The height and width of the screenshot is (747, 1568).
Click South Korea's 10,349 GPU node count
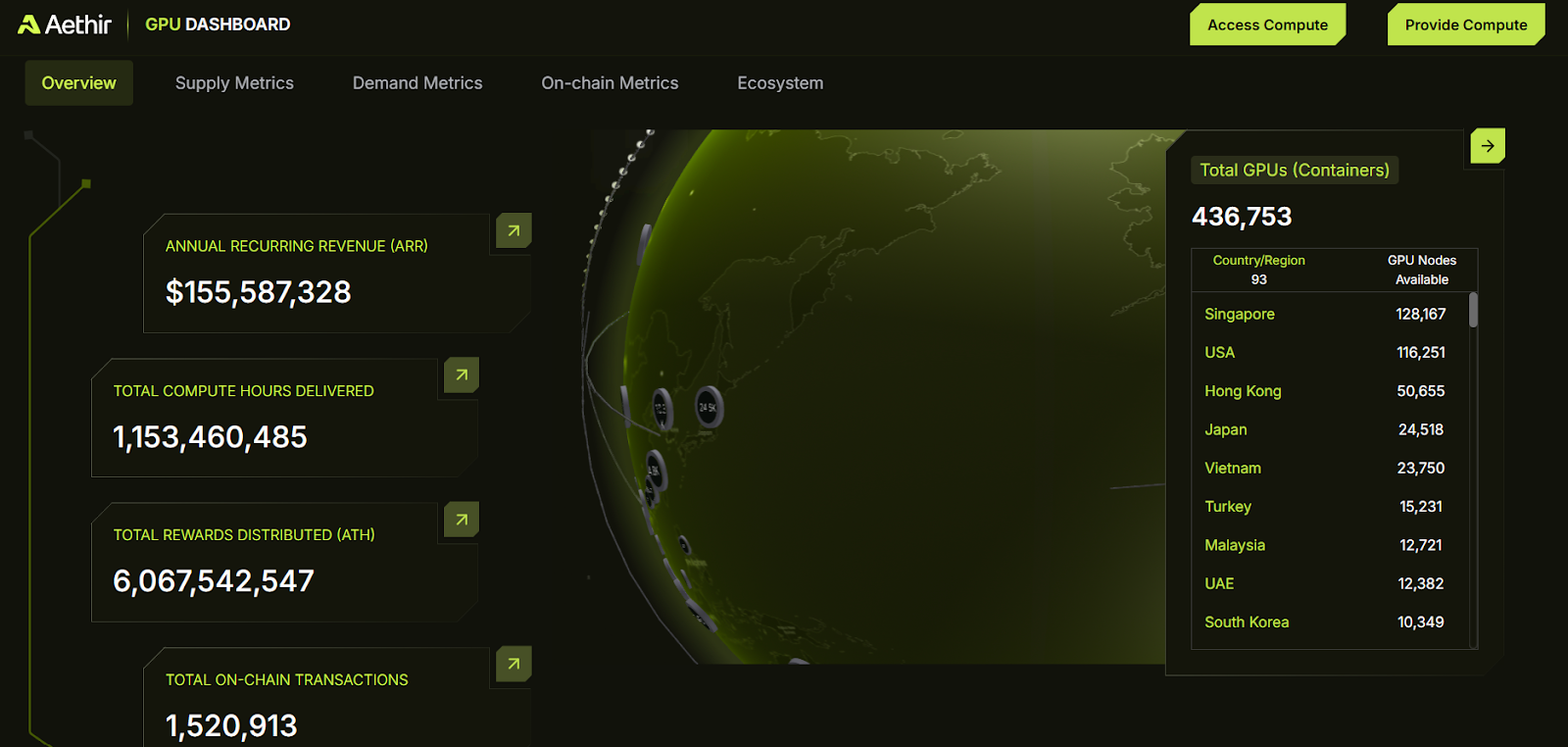click(1421, 622)
